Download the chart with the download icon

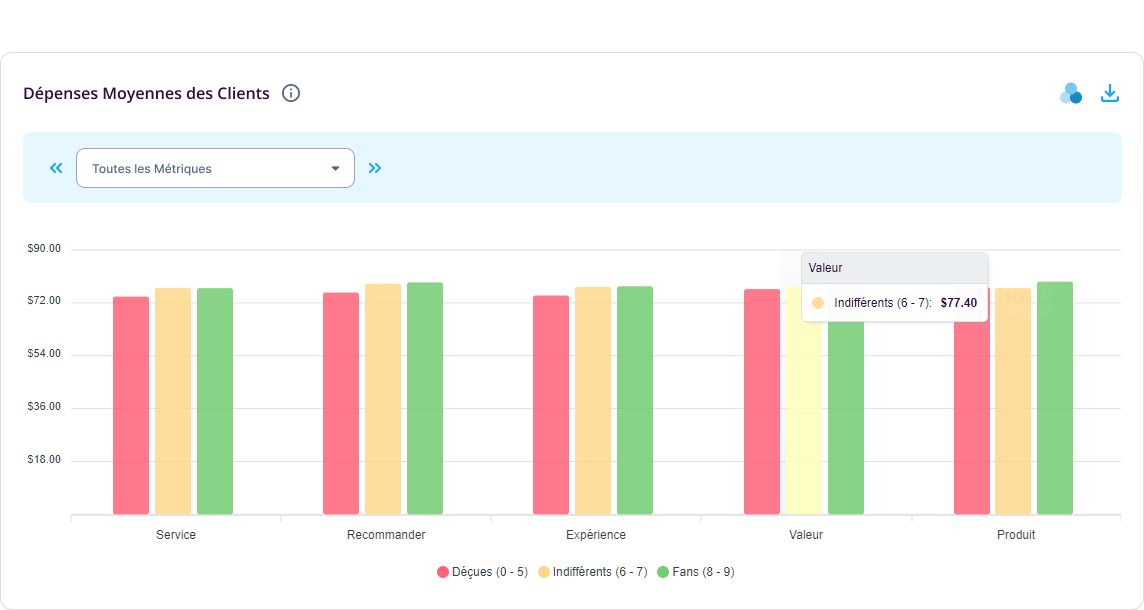point(1110,93)
